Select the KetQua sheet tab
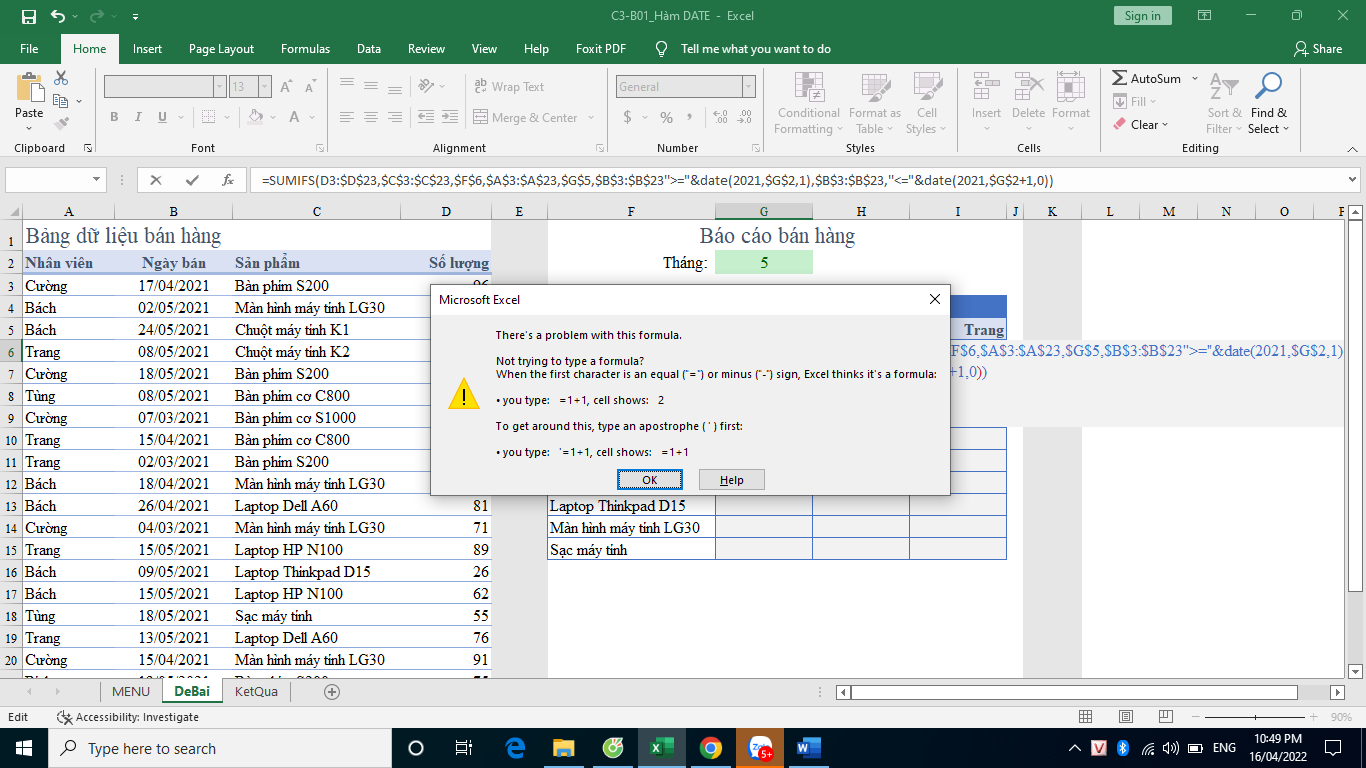This screenshot has height=768, width=1366. [256, 691]
